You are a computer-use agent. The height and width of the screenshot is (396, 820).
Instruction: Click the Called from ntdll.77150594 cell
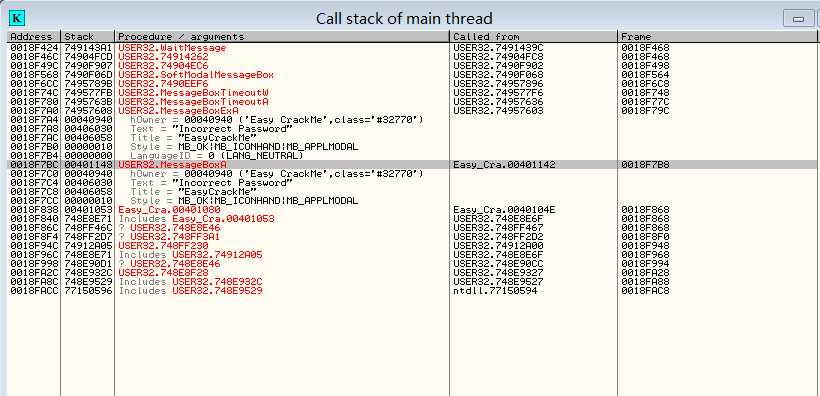495,291
